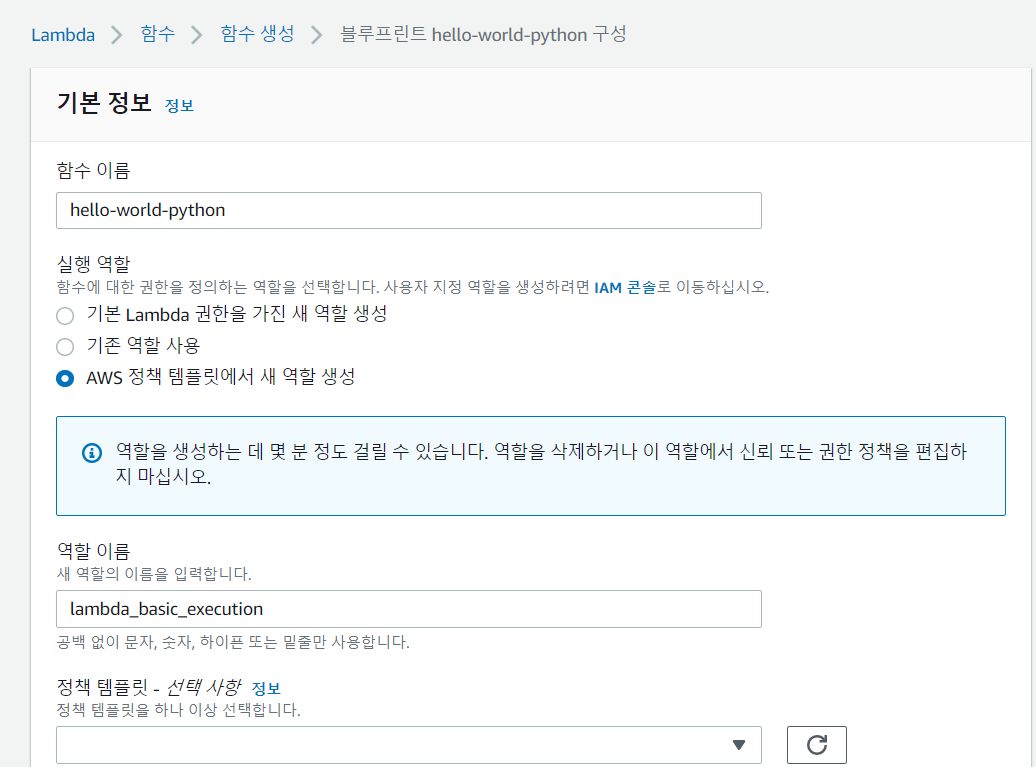Open the 함수 생성 breadcrumb link
1036x768 pixels.
click(257, 34)
